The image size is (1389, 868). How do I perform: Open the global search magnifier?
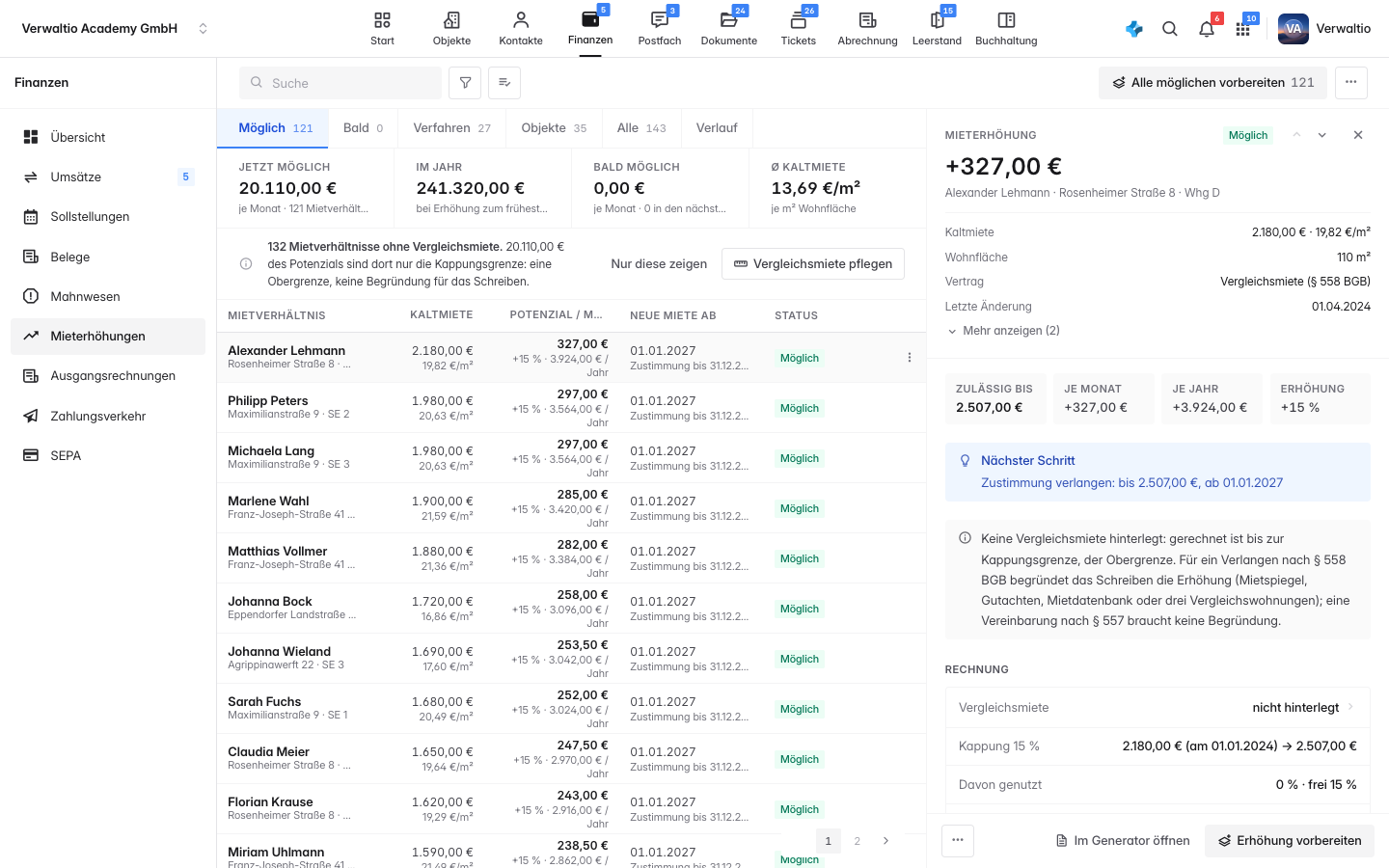click(x=1170, y=29)
